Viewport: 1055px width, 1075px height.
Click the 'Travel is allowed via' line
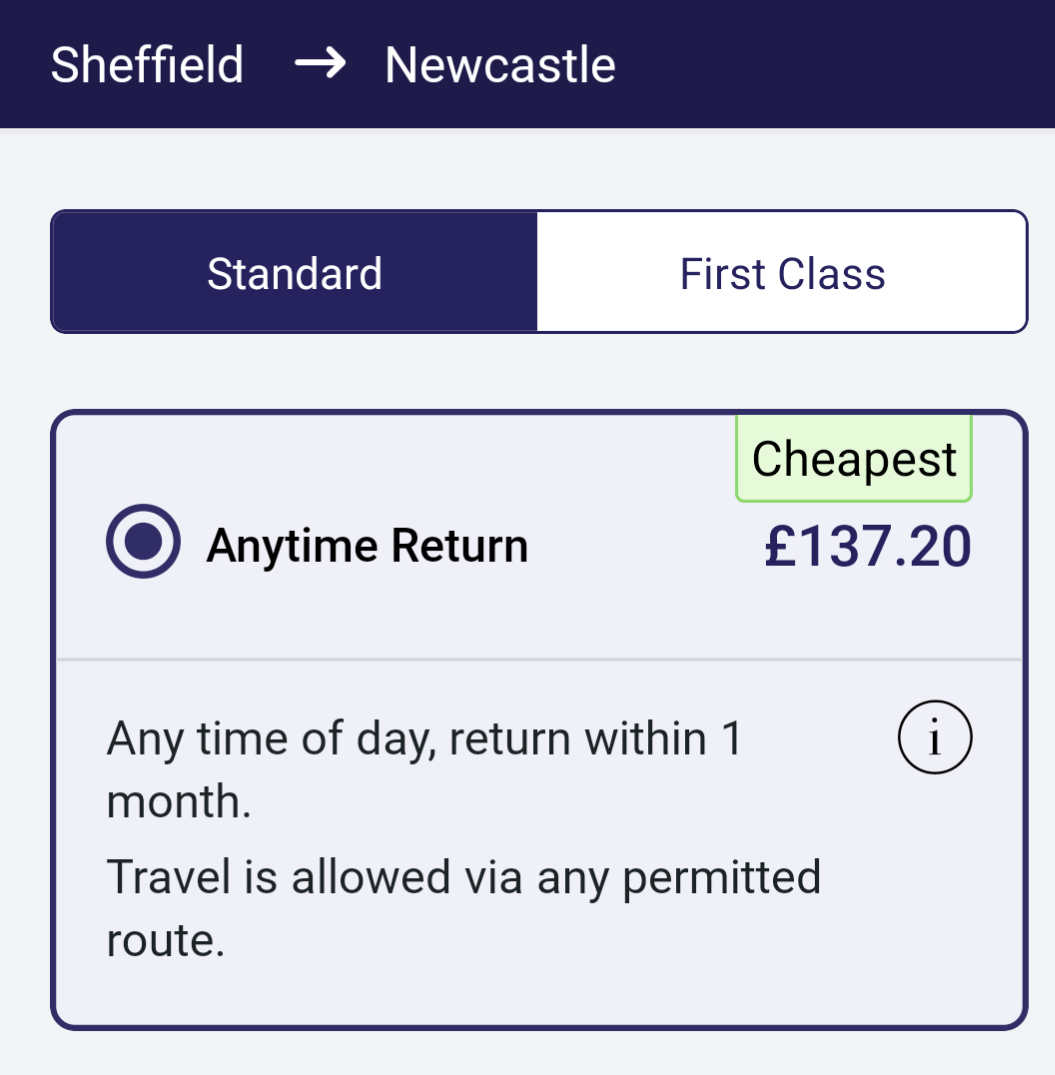(x=463, y=877)
